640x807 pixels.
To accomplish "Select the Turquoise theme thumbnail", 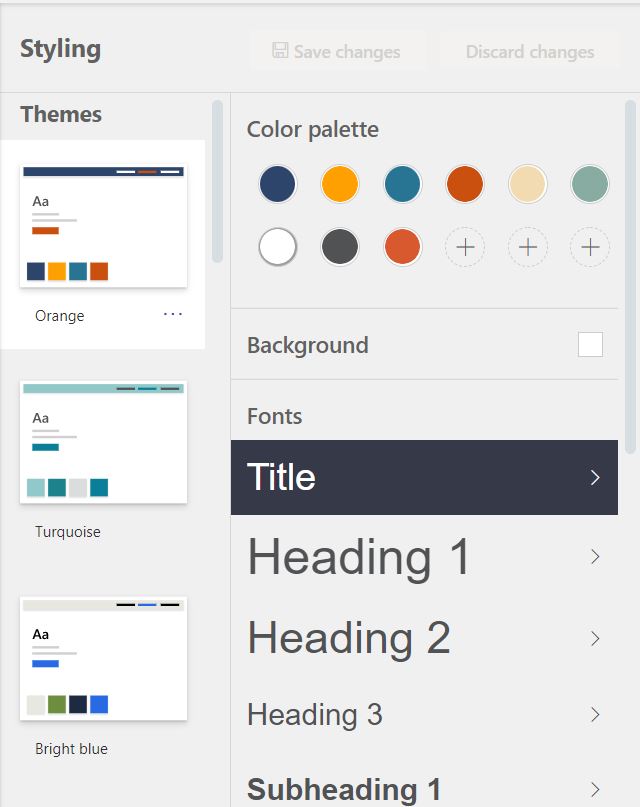I will [x=104, y=442].
